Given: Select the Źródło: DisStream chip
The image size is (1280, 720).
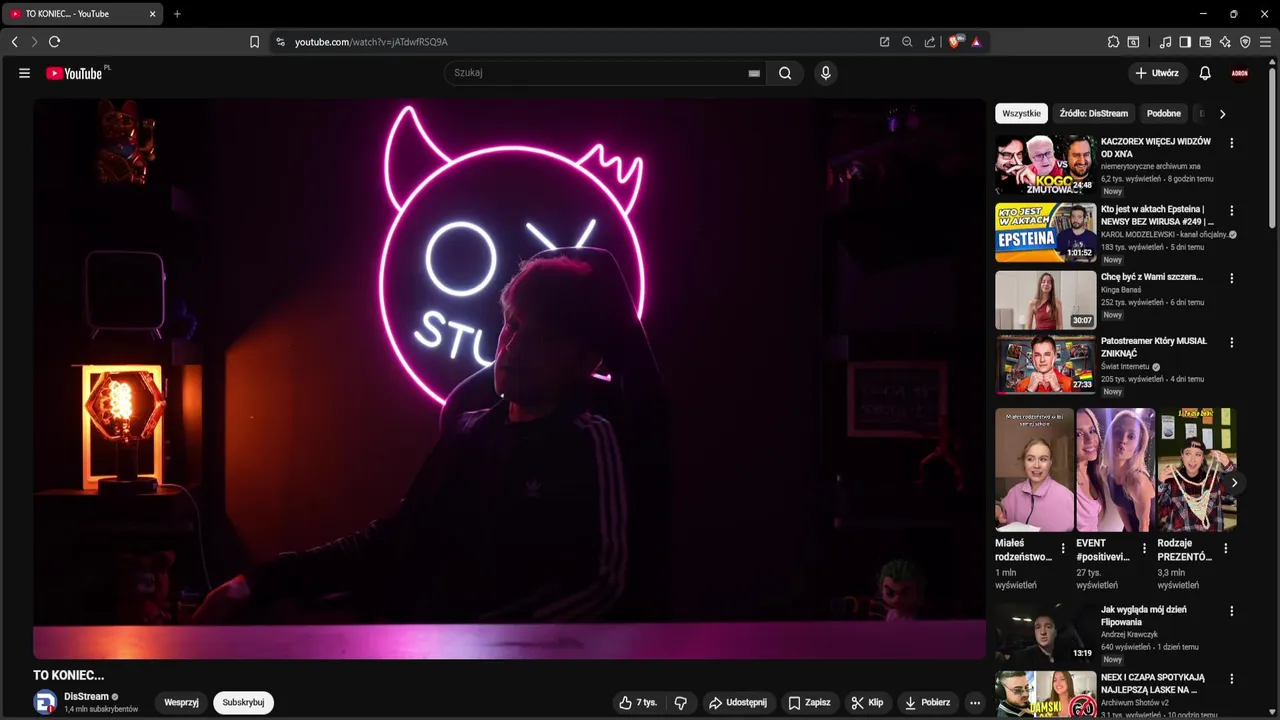Looking at the screenshot, I should (x=1094, y=113).
